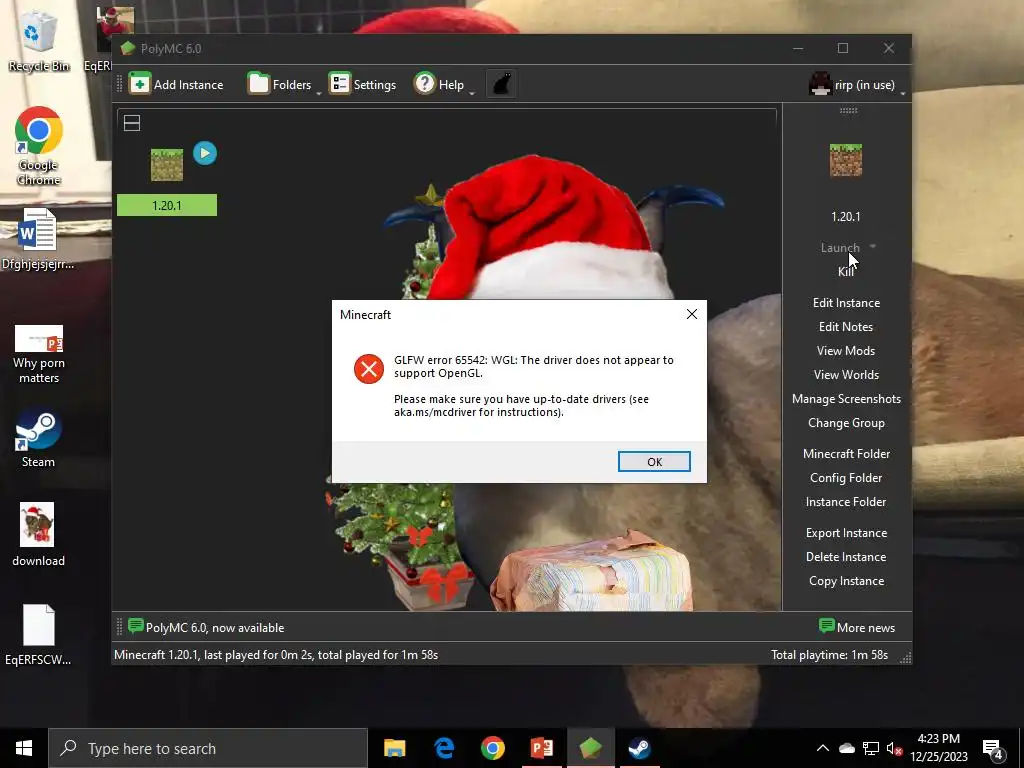Open Edit Instance
This screenshot has height=768, width=1024.
[846, 302]
